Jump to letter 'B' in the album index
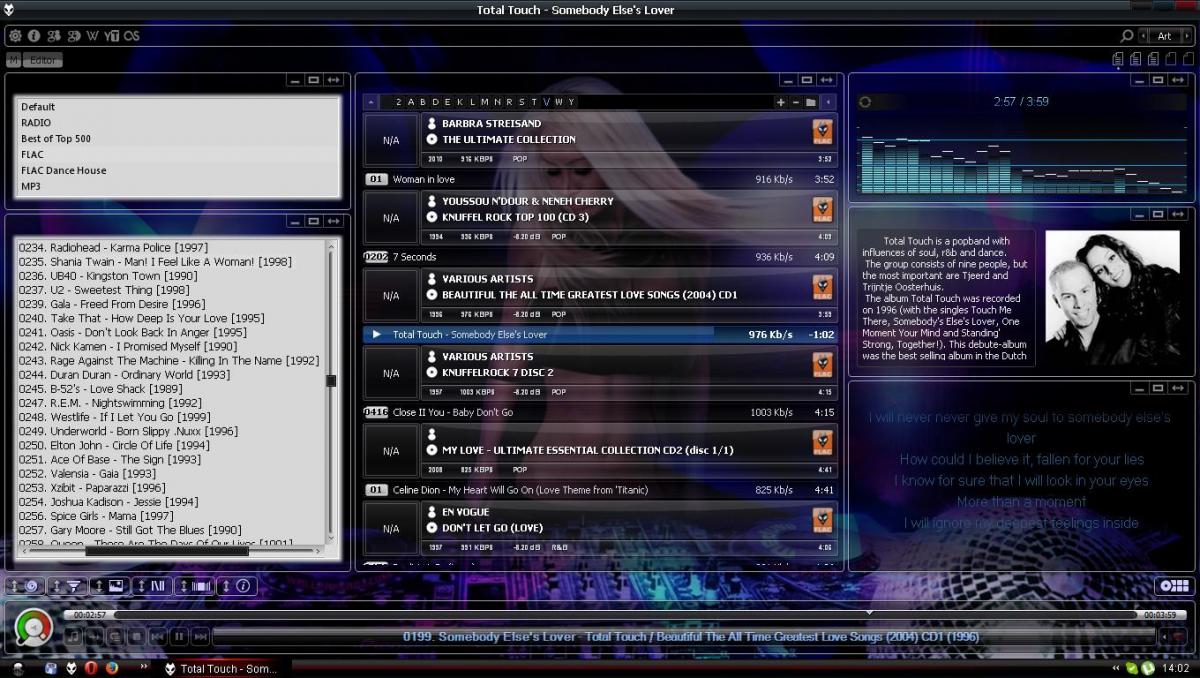 coord(422,102)
